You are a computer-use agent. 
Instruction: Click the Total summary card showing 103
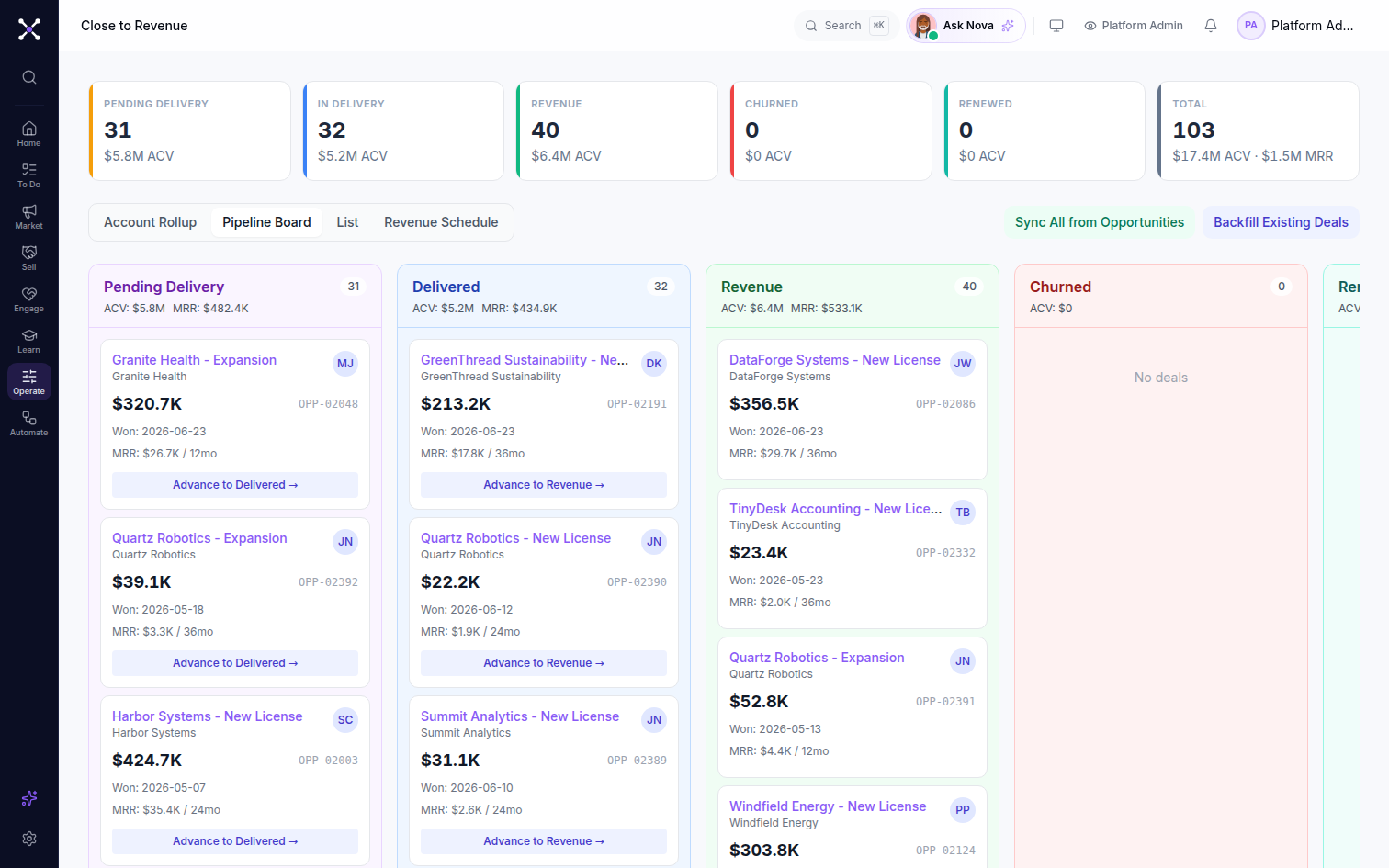1259,130
